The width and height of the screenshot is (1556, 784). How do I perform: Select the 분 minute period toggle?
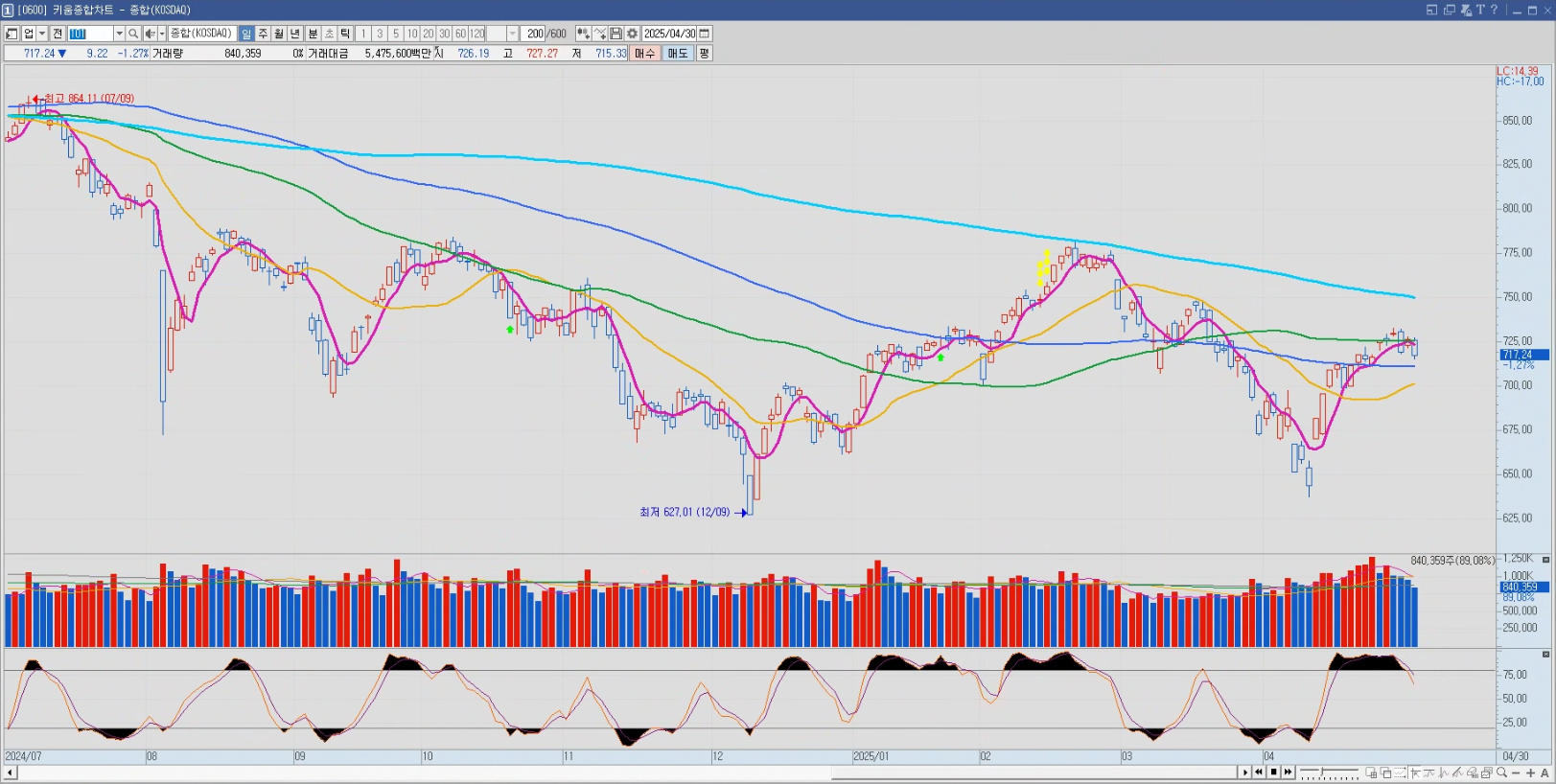pos(313,34)
